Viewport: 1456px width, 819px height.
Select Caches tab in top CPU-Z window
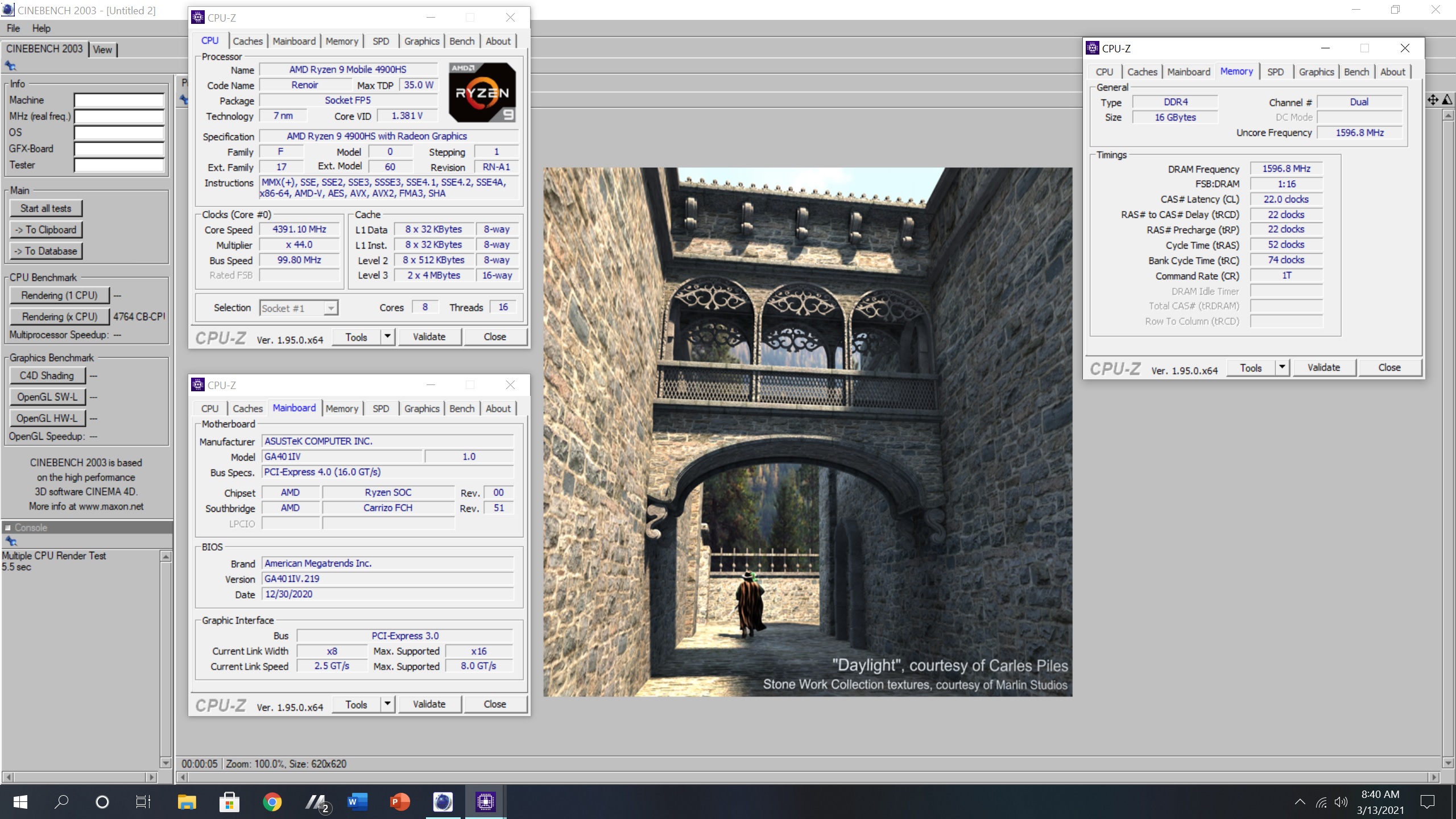pyautogui.click(x=247, y=41)
